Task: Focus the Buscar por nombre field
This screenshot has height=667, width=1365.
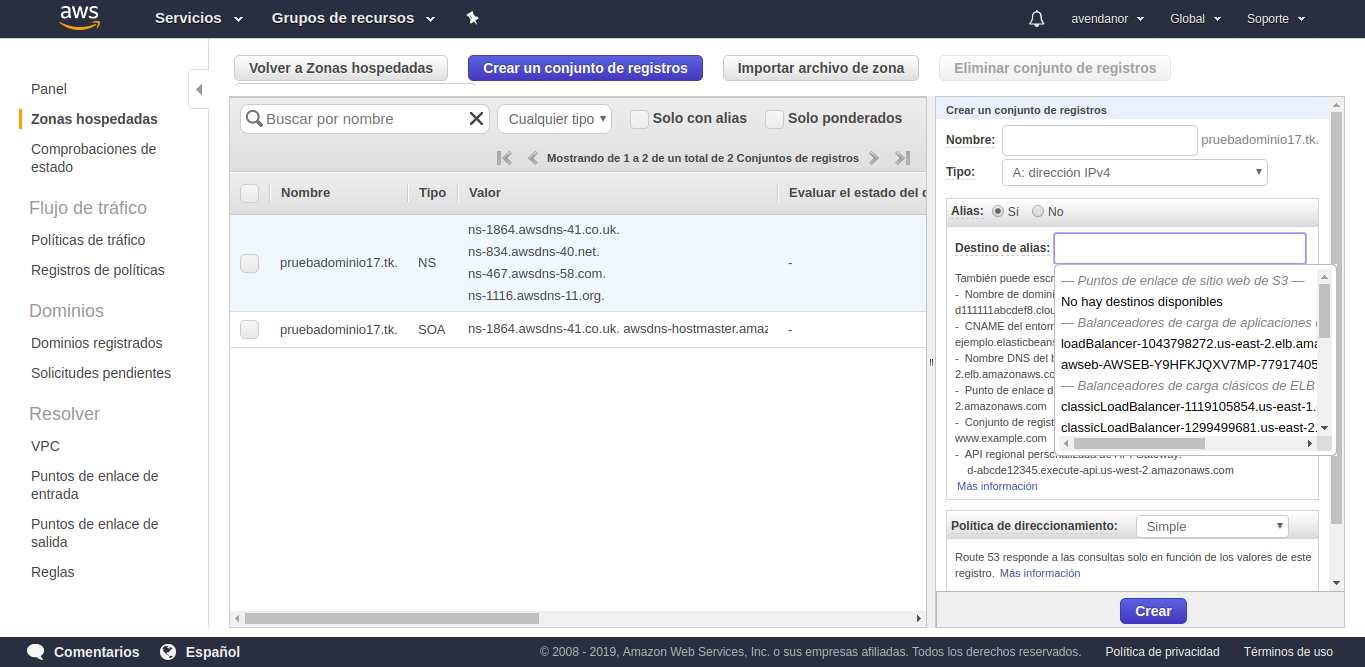Action: click(x=364, y=119)
